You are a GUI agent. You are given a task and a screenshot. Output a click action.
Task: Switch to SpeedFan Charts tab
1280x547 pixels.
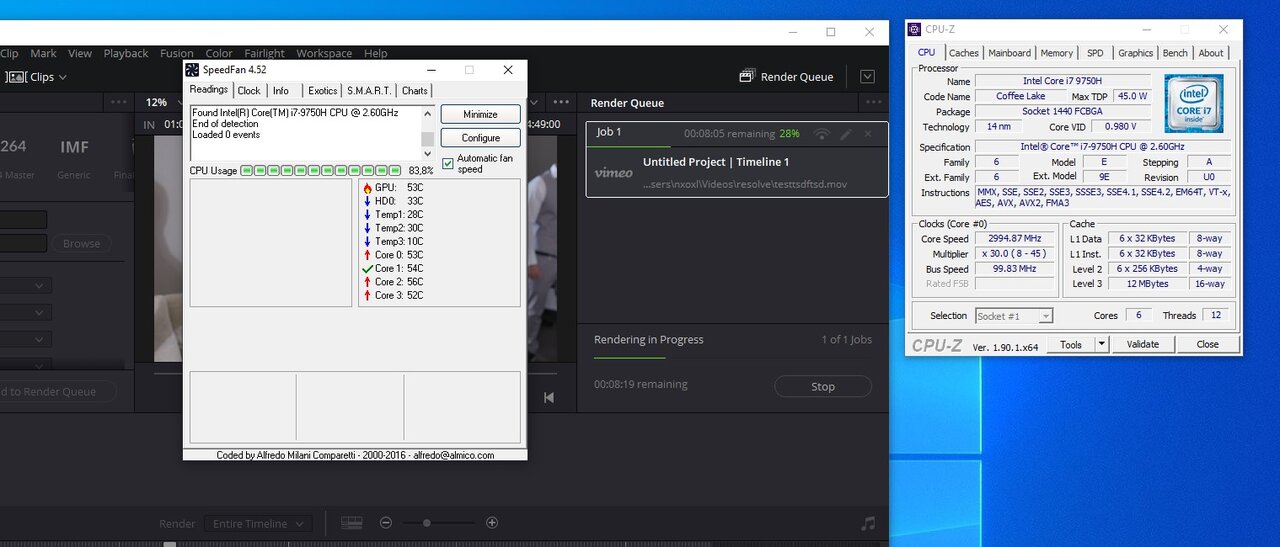click(x=414, y=90)
